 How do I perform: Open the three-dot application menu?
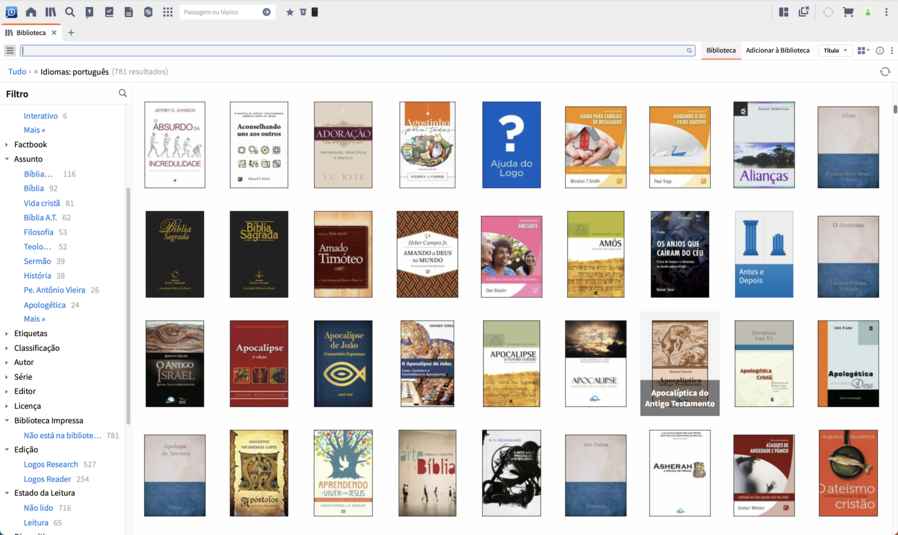pyautogui.click(x=886, y=12)
